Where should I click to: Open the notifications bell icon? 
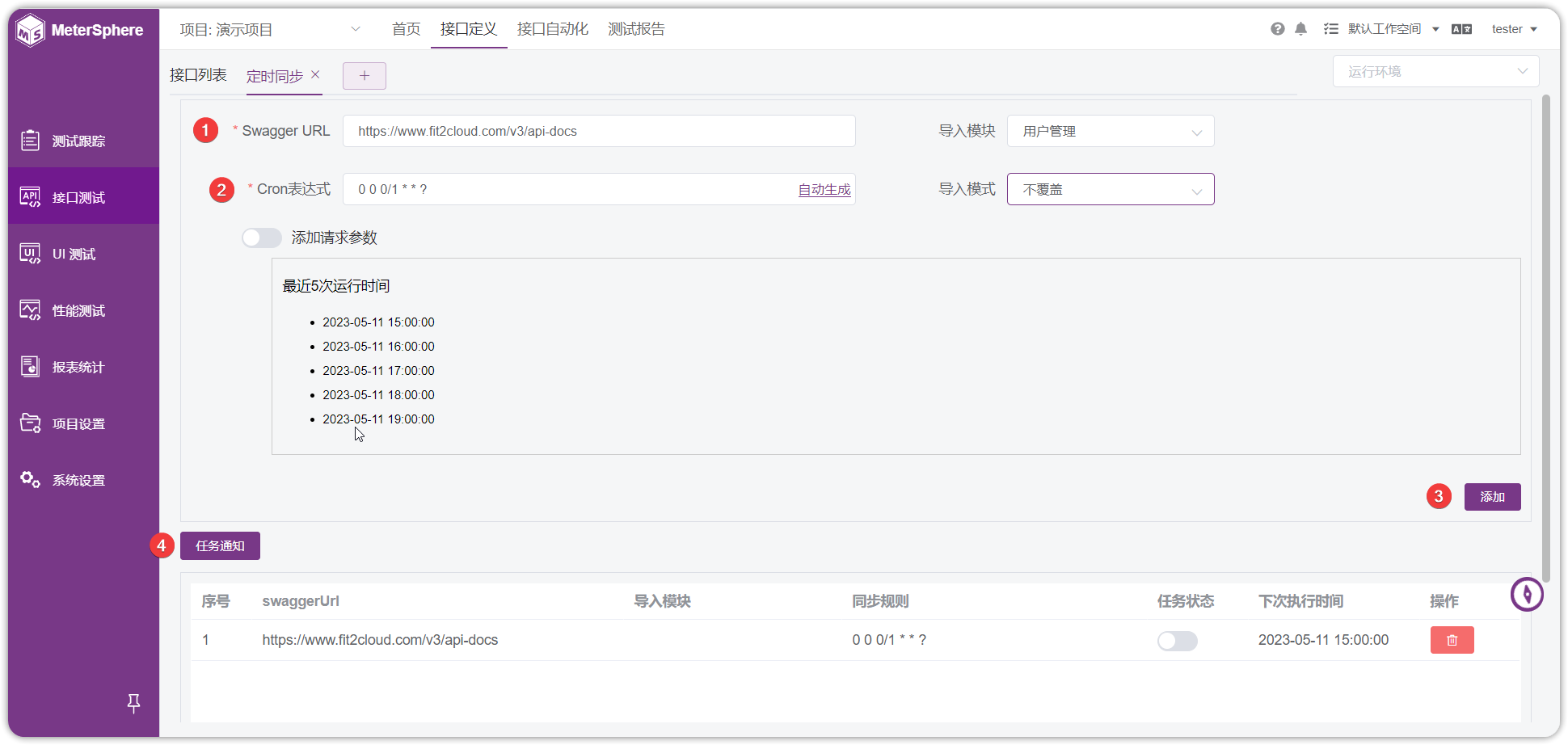click(1300, 29)
